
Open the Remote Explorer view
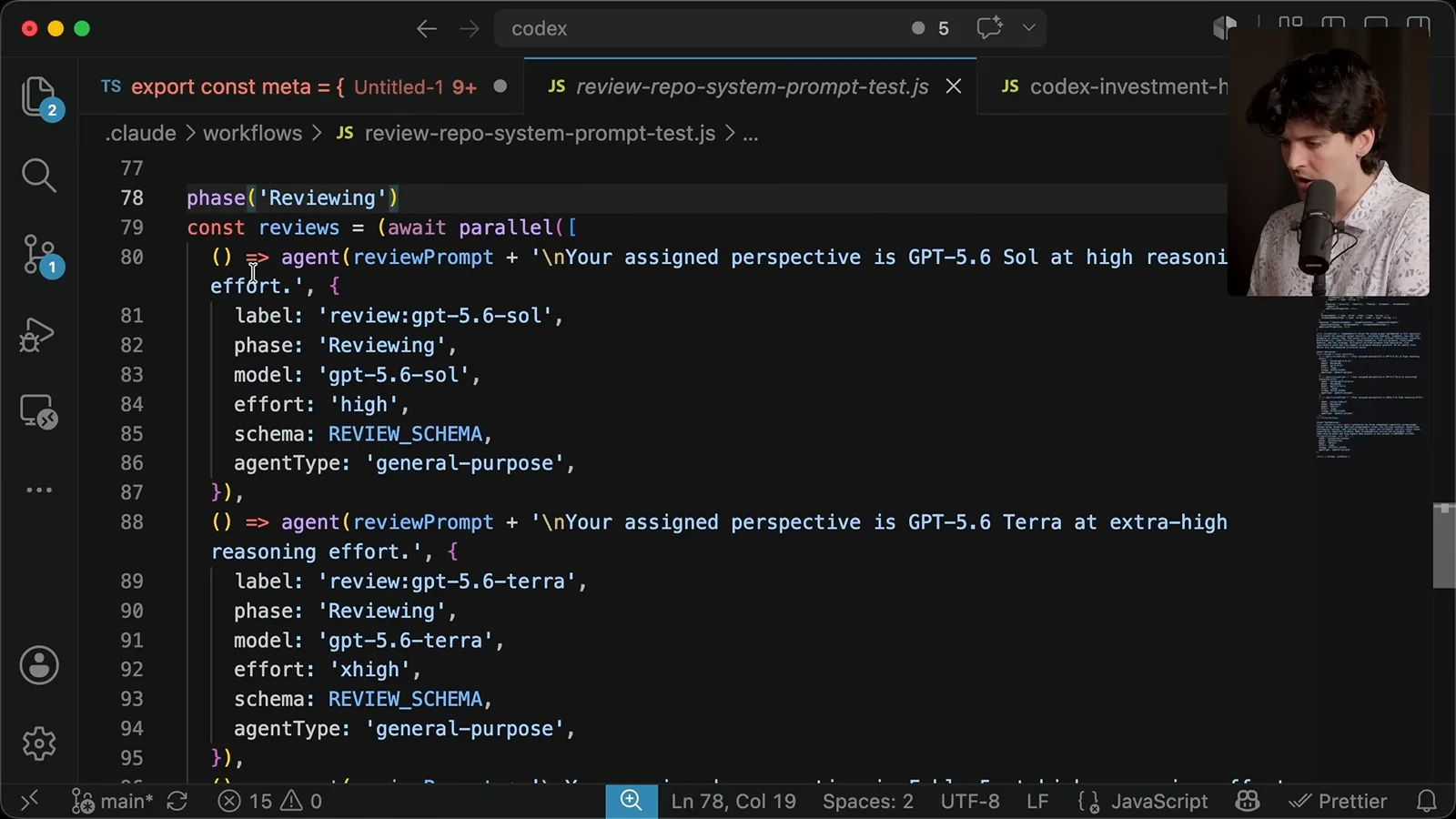point(39,412)
